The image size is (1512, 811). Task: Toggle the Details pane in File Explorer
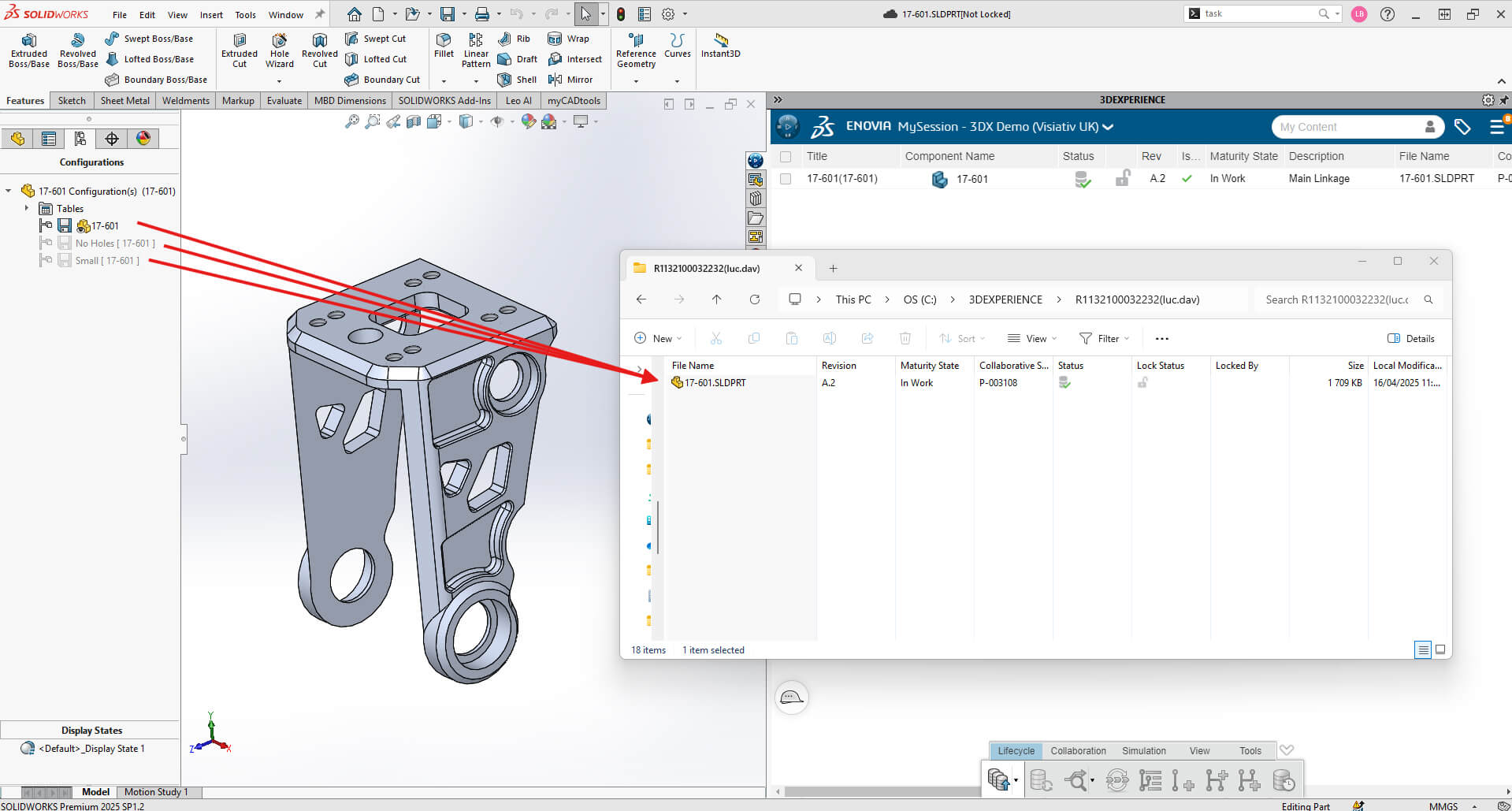[1410, 338]
